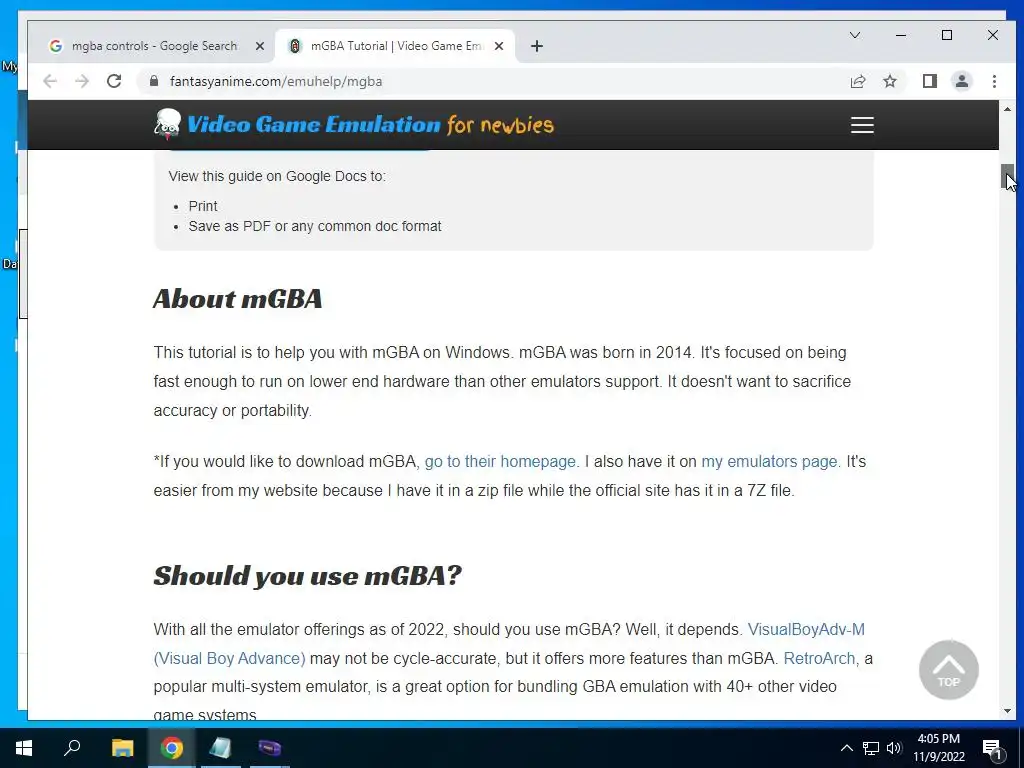The height and width of the screenshot is (768, 1024).
Task: Click the page scrollbar thumb
Action: [1007, 176]
